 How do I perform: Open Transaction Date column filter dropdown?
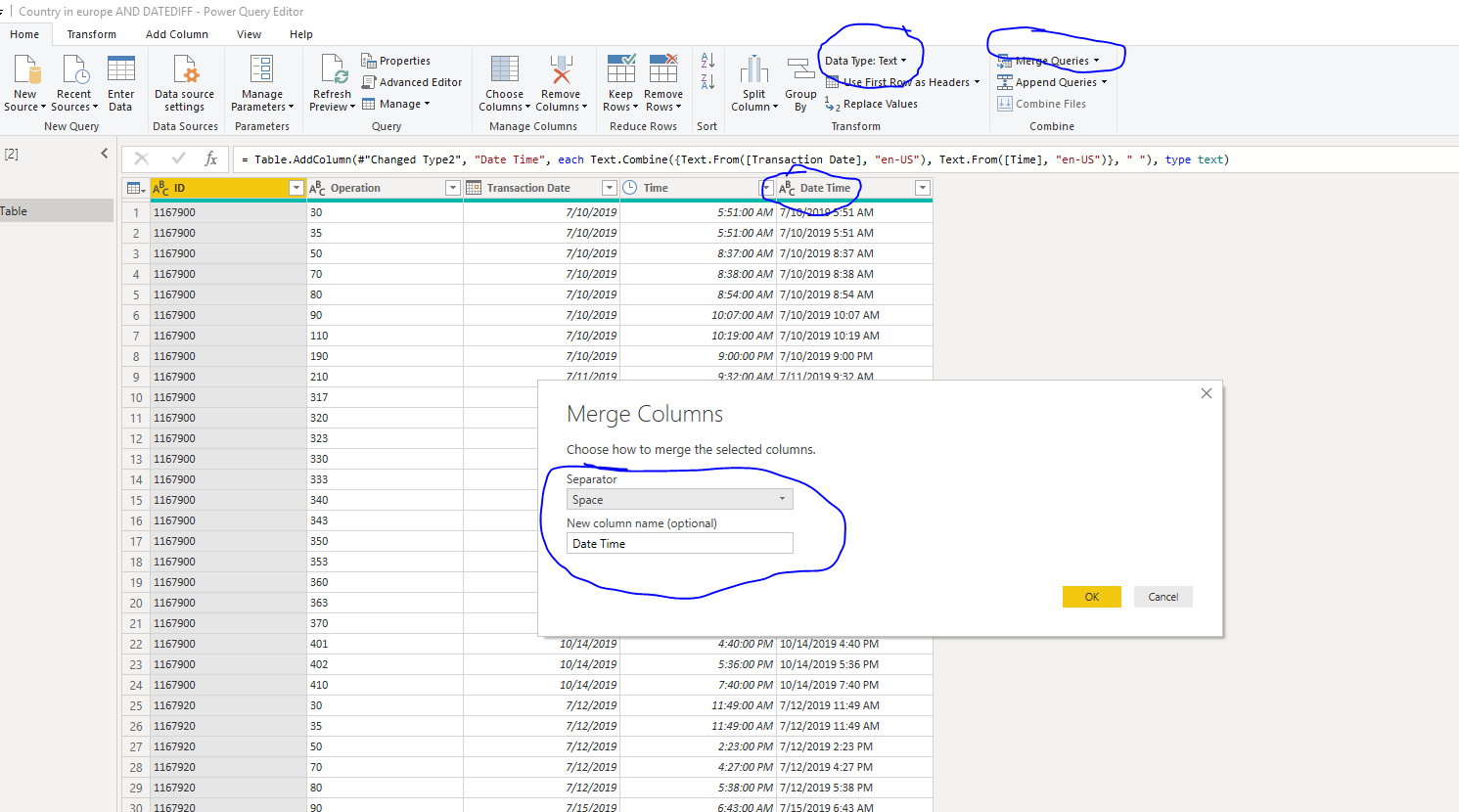tap(609, 188)
